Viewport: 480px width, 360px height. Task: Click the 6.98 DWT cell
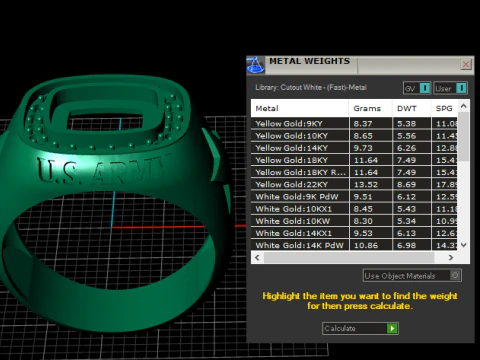412,245
